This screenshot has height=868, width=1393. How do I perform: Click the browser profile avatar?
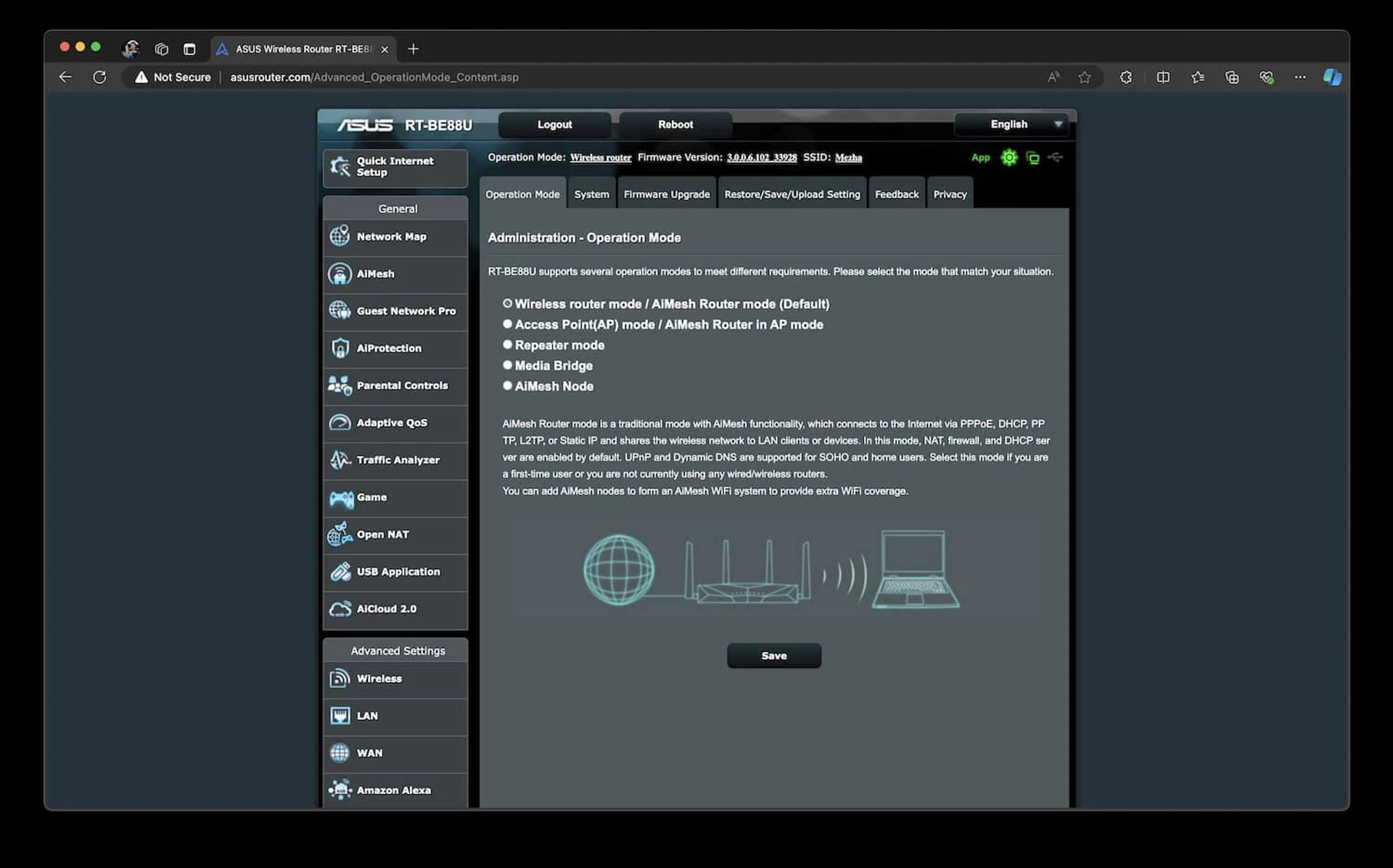(x=131, y=49)
